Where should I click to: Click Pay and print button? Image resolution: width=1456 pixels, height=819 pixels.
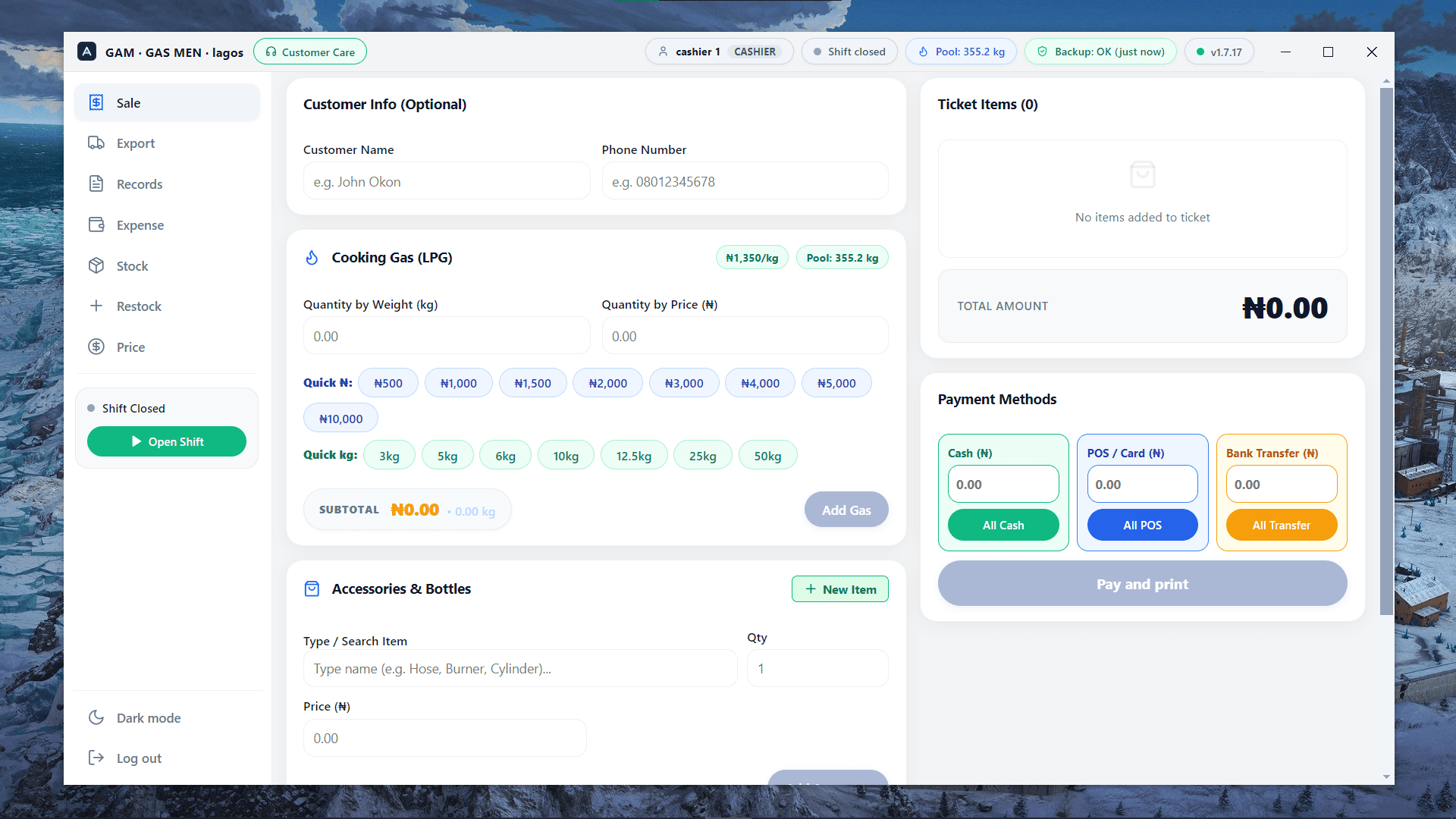tap(1142, 583)
